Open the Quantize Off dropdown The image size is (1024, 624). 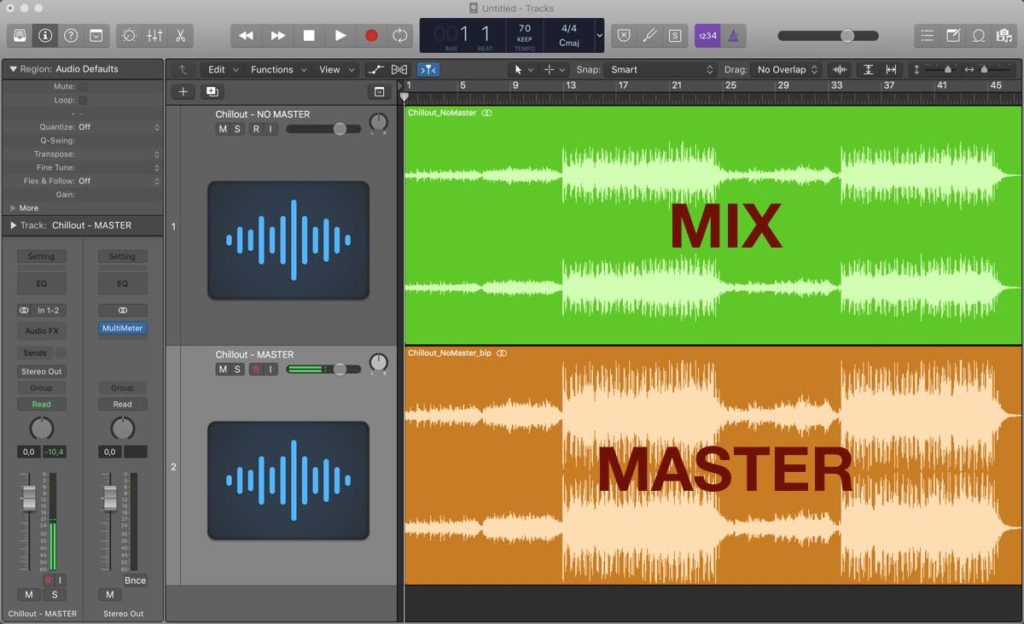point(118,127)
